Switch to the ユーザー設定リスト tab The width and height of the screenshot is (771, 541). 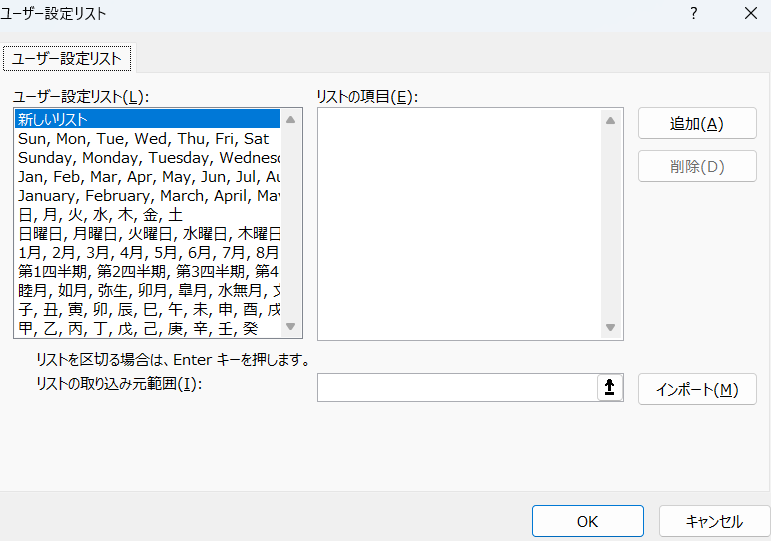[x=67, y=59]
